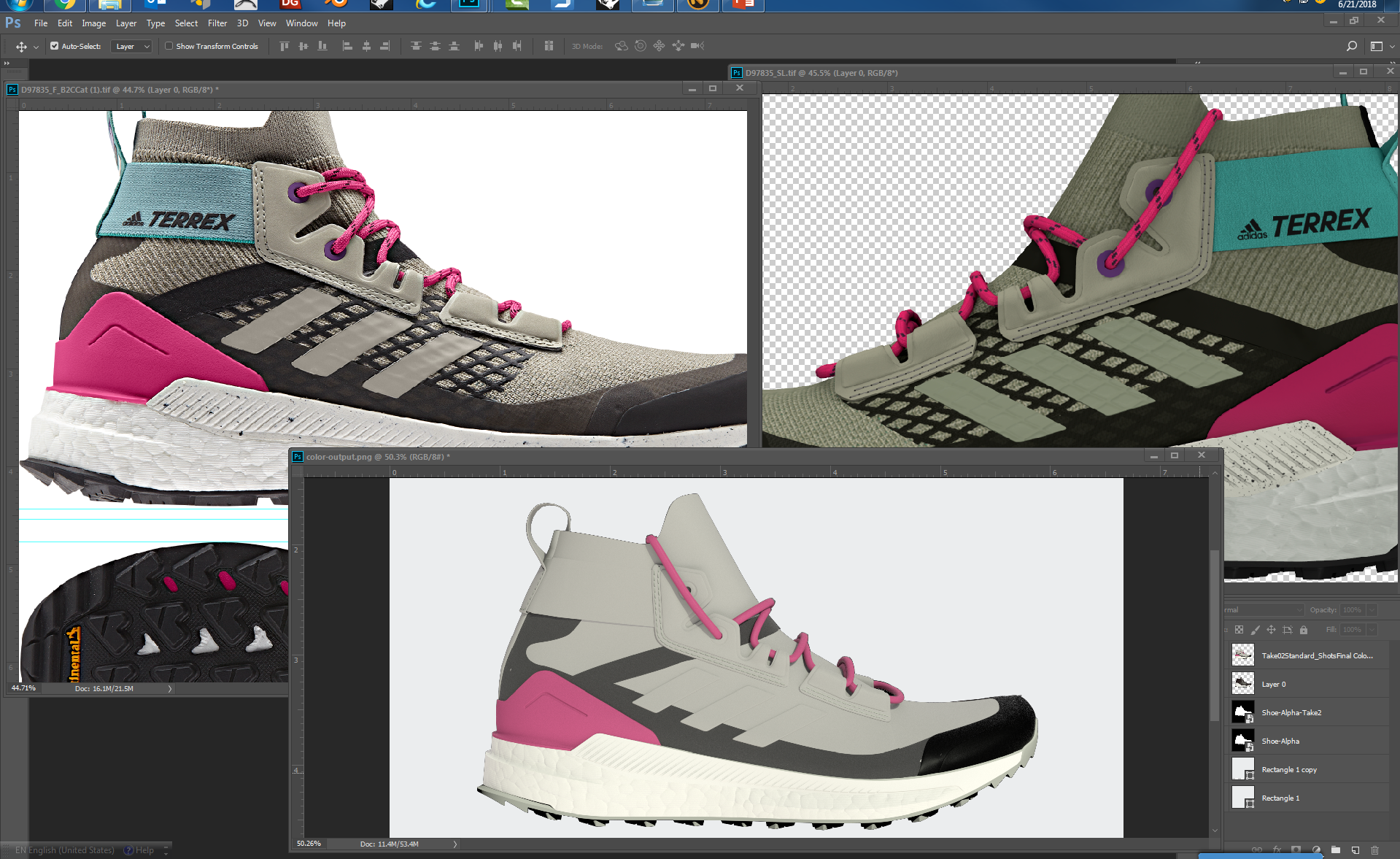Screen dimensions: 1400x859
Task: Click Align horizontal centers icon
Action: [366, 46]
